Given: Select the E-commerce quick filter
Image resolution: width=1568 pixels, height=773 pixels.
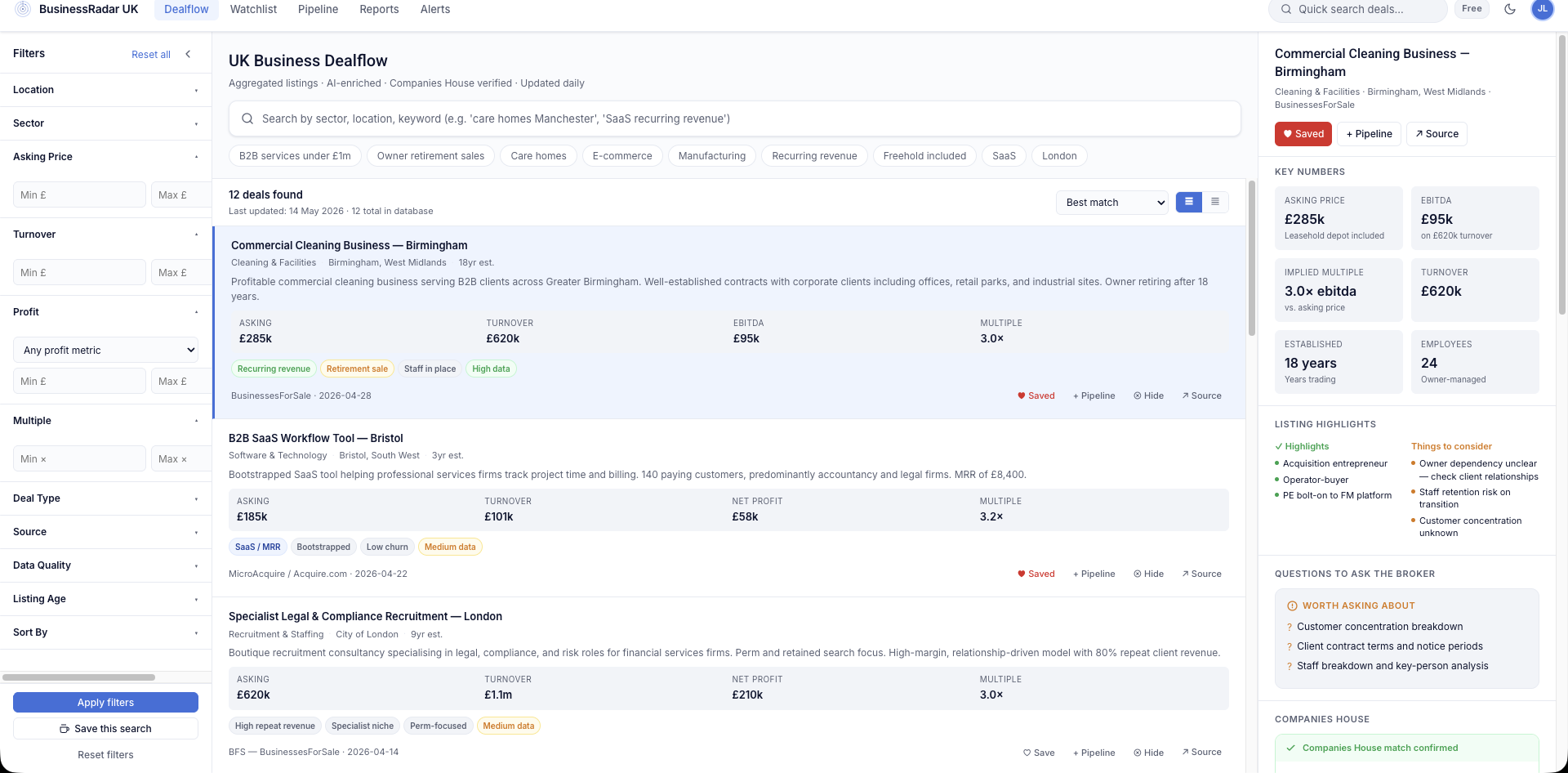Looking at the screenshot, I should [622, 156].
